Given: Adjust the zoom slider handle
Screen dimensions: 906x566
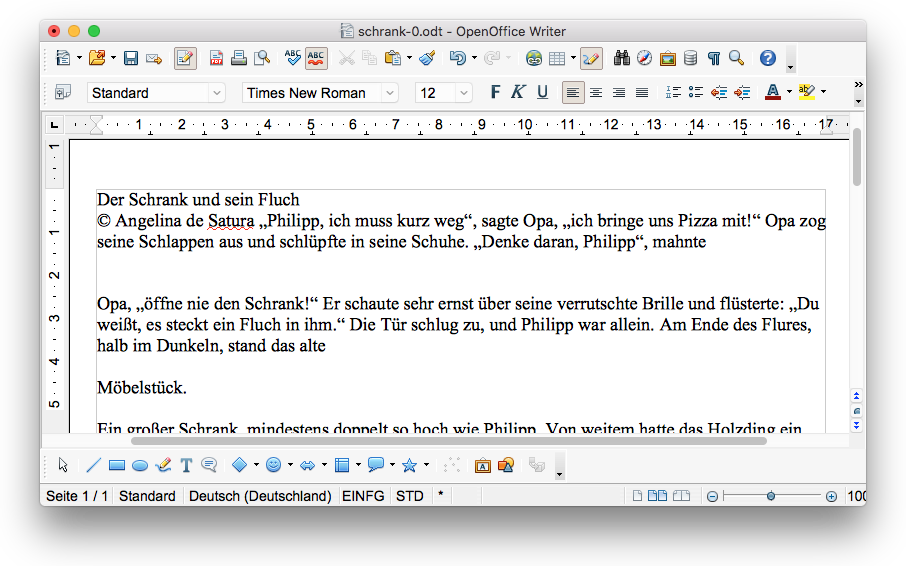Looking at the screenshot, I should click(771, 496).
